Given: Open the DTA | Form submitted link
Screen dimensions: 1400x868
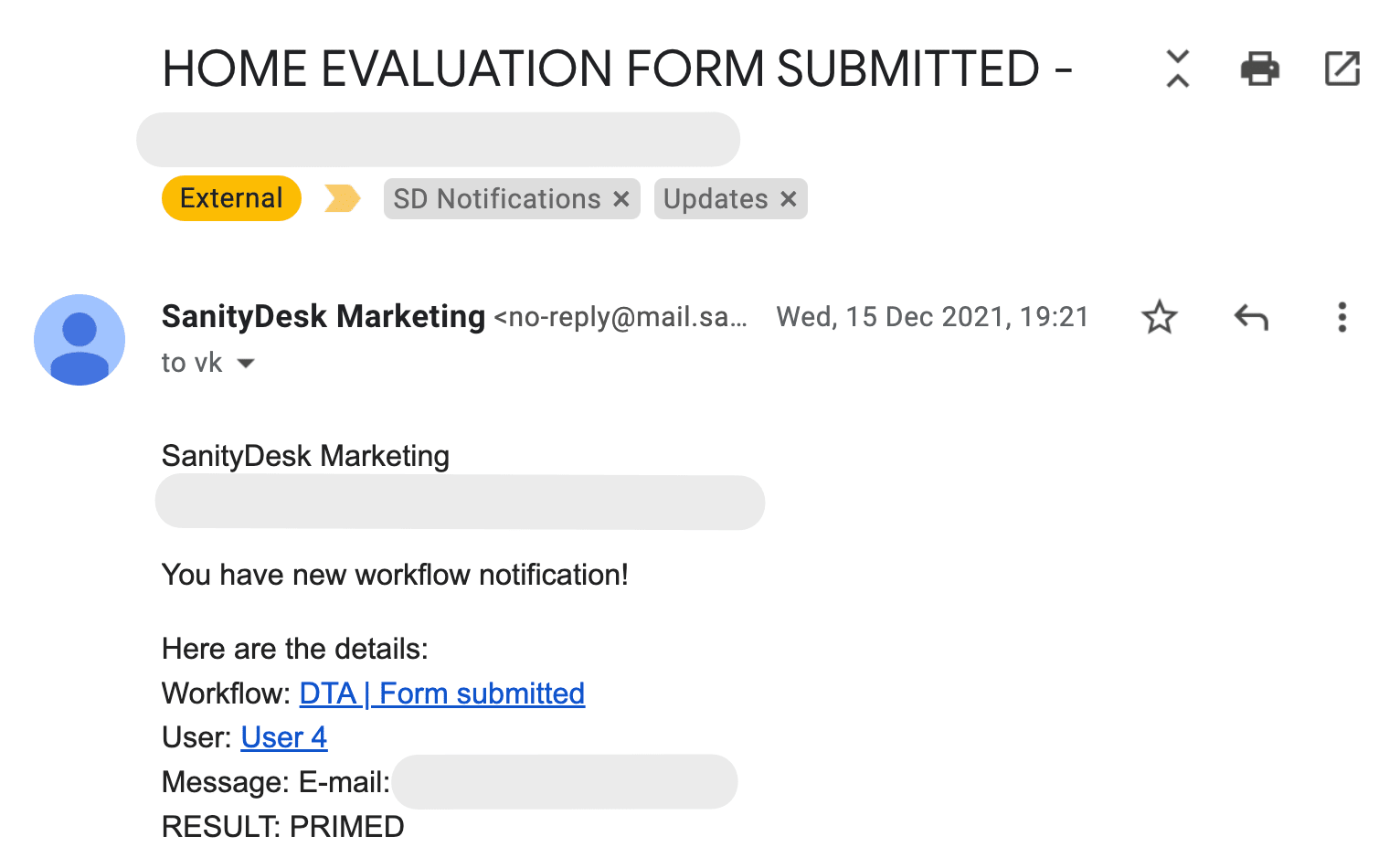Looking at the screenshot, I should point(441,693).
